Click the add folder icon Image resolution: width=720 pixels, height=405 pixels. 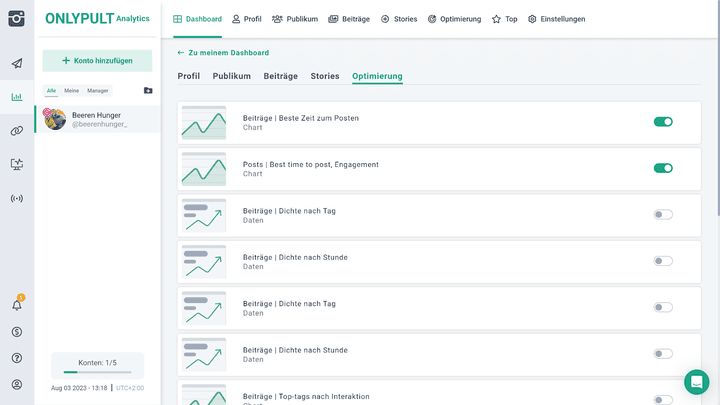148,90
